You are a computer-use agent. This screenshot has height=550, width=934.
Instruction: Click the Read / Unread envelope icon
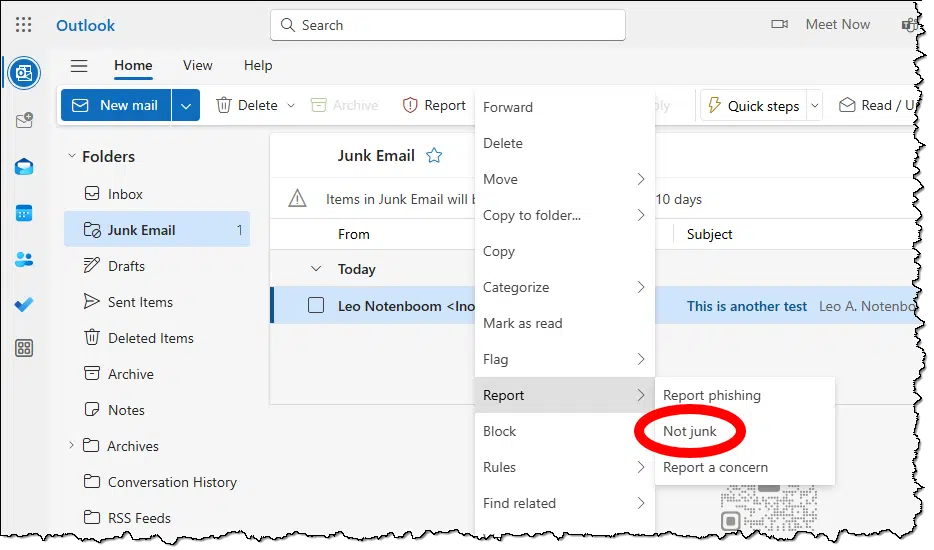tap(846, 105)
